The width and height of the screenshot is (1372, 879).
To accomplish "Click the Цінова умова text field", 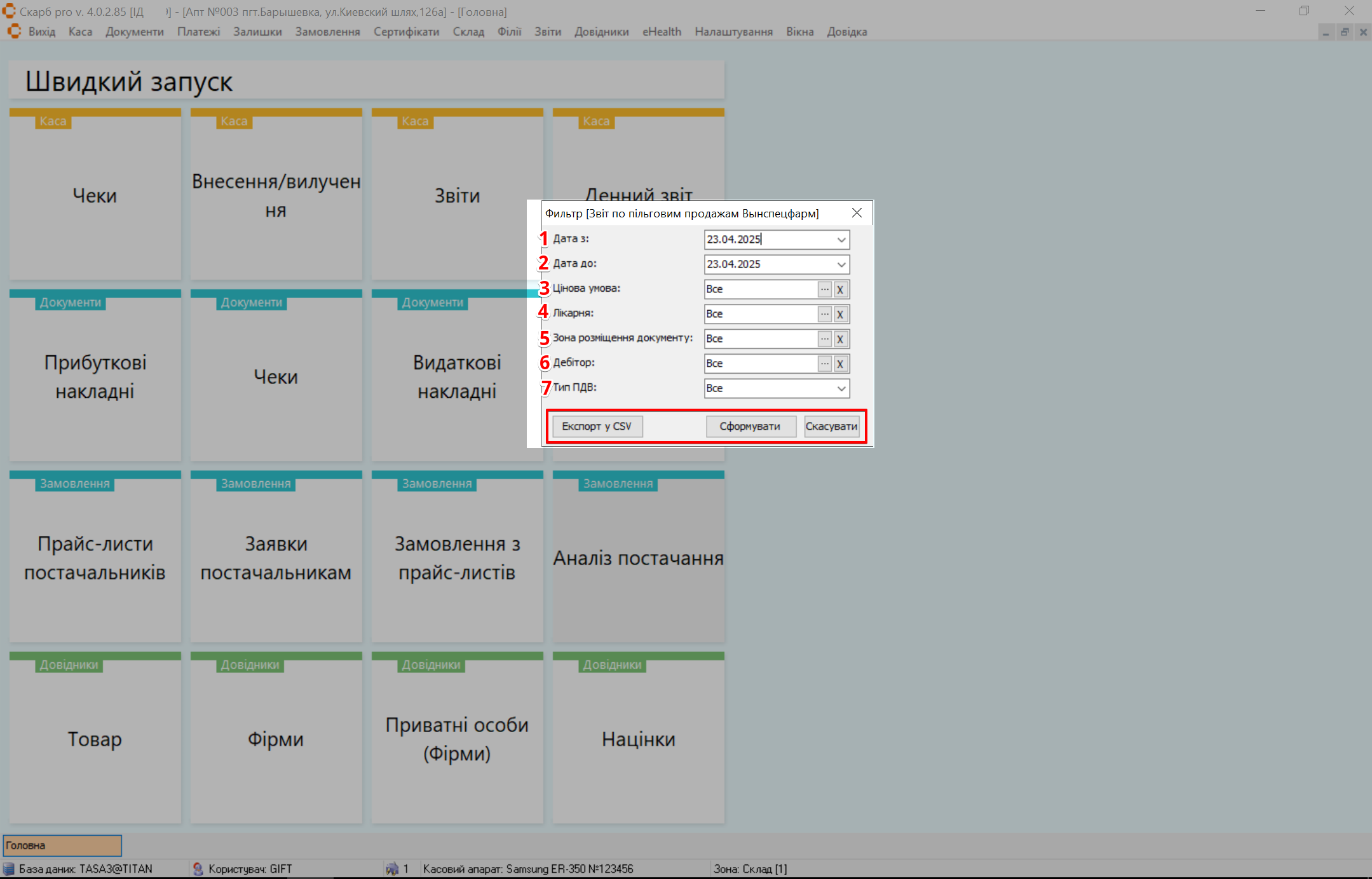I will 760,289.
